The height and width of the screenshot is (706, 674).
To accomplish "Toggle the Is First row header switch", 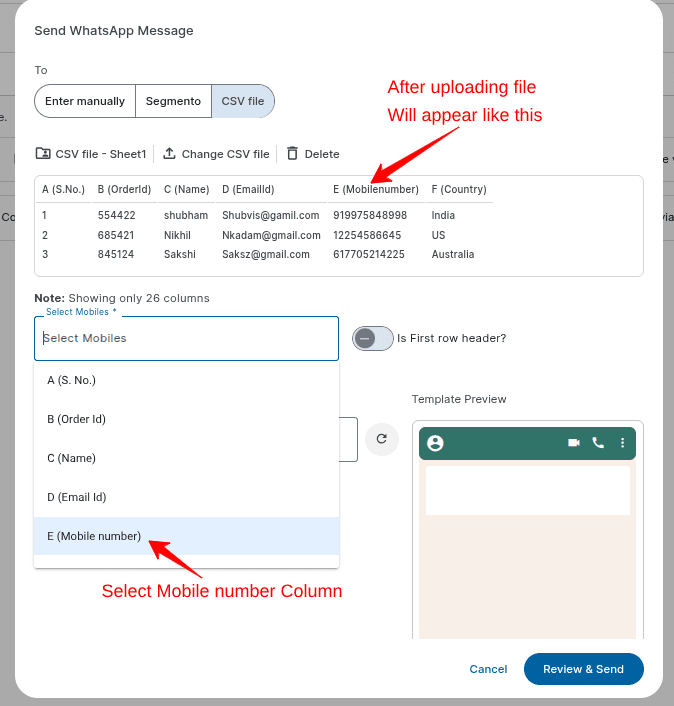I will [x=372, y=338].
